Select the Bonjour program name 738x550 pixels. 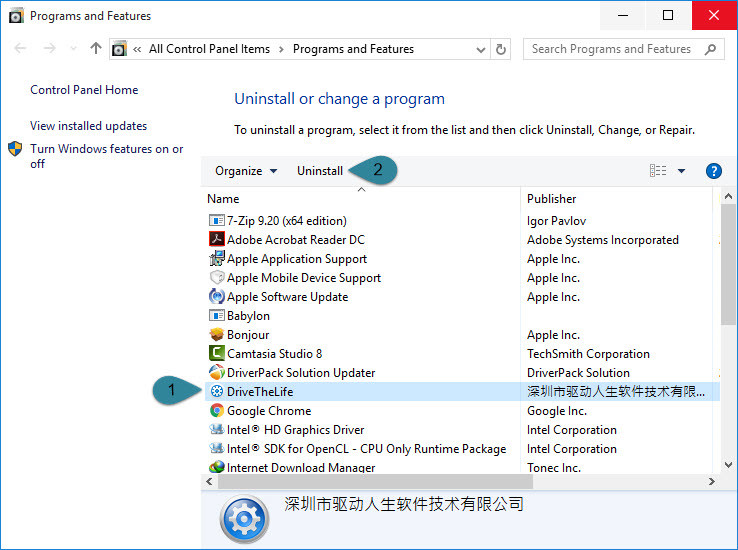click(x=248, y=335)
